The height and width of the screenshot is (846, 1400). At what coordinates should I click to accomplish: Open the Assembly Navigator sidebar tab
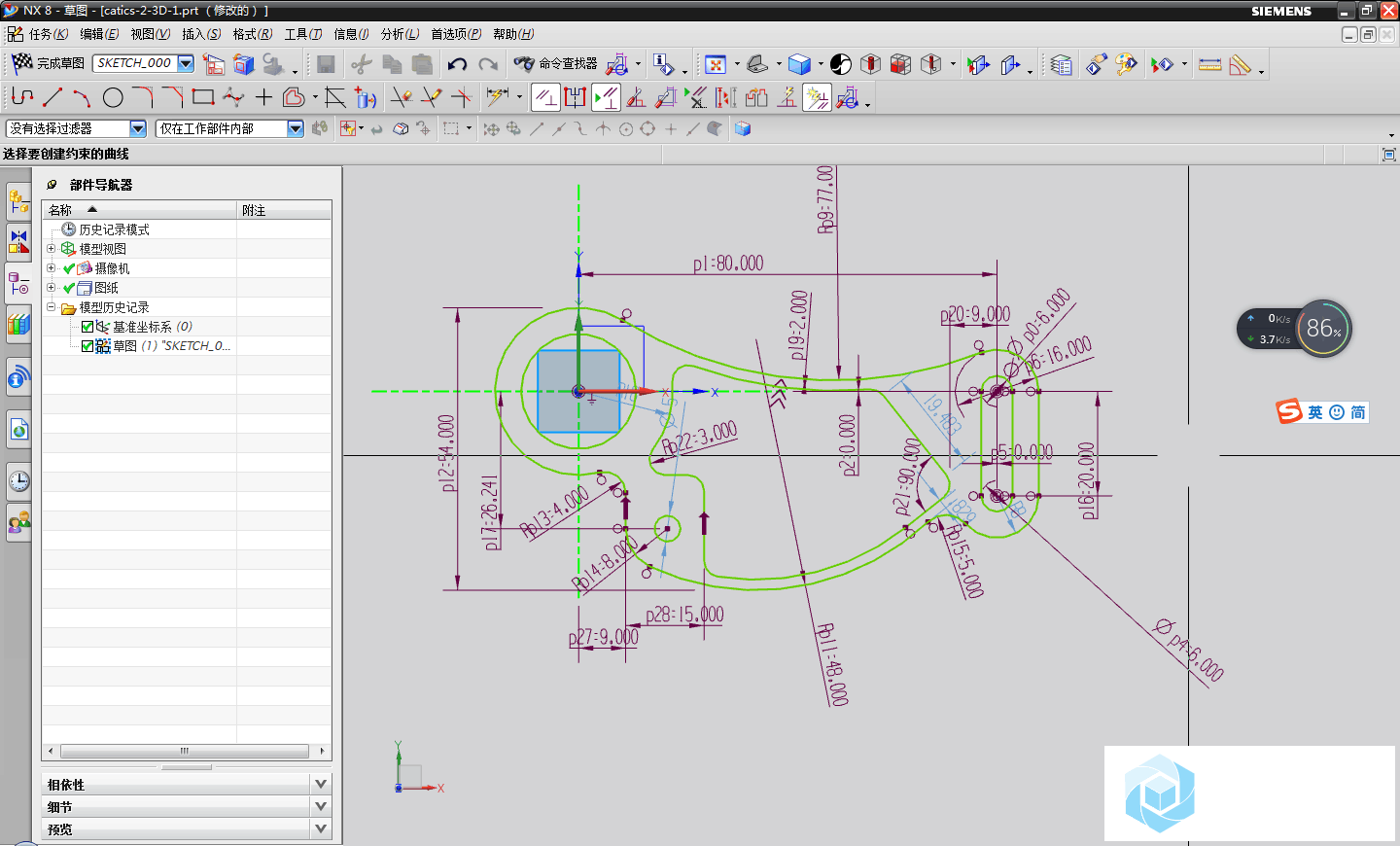pyautogui.click(x=18, y=202)
